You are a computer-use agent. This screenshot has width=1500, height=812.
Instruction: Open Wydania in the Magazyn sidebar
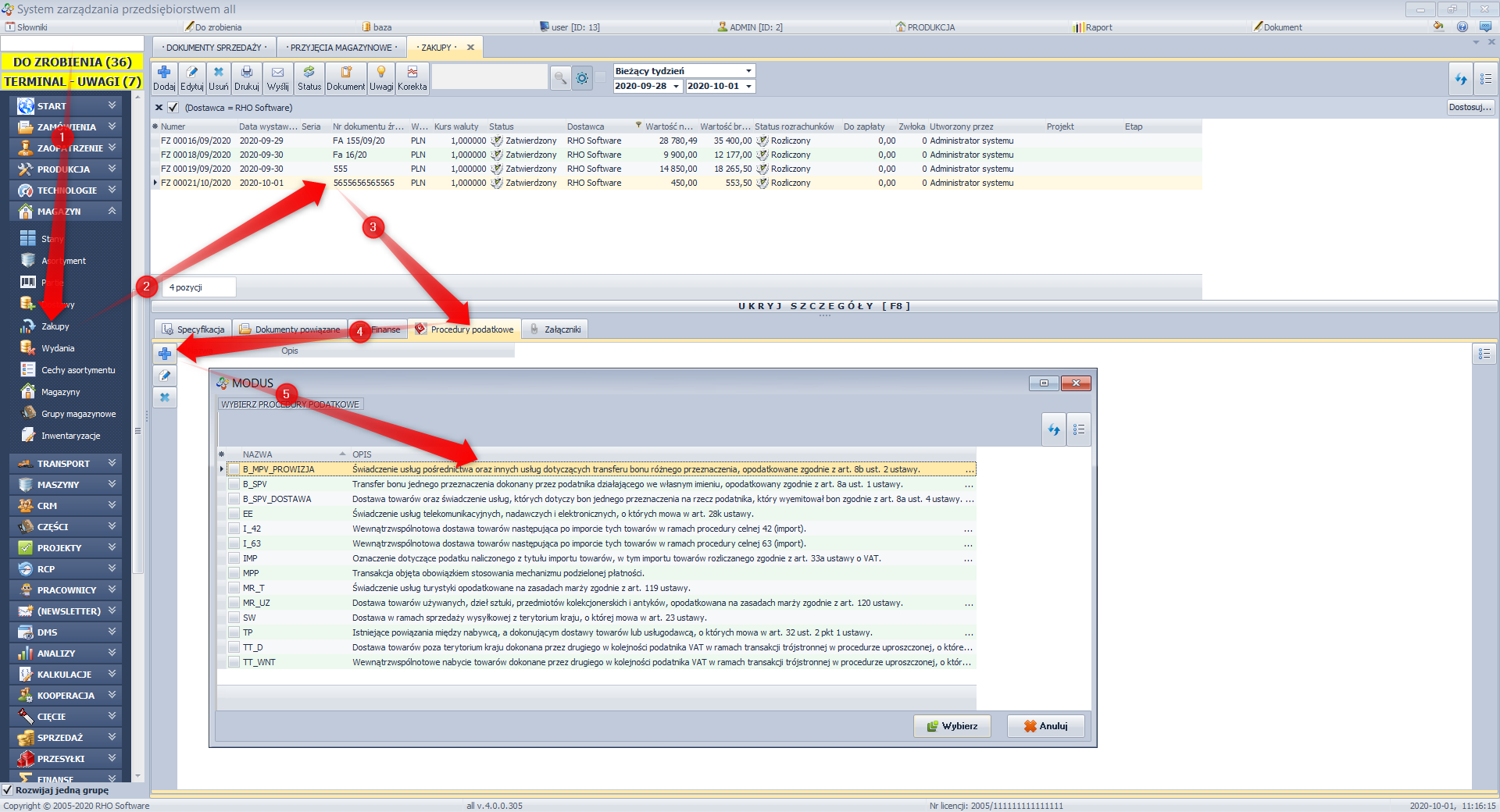pos(58,348)
